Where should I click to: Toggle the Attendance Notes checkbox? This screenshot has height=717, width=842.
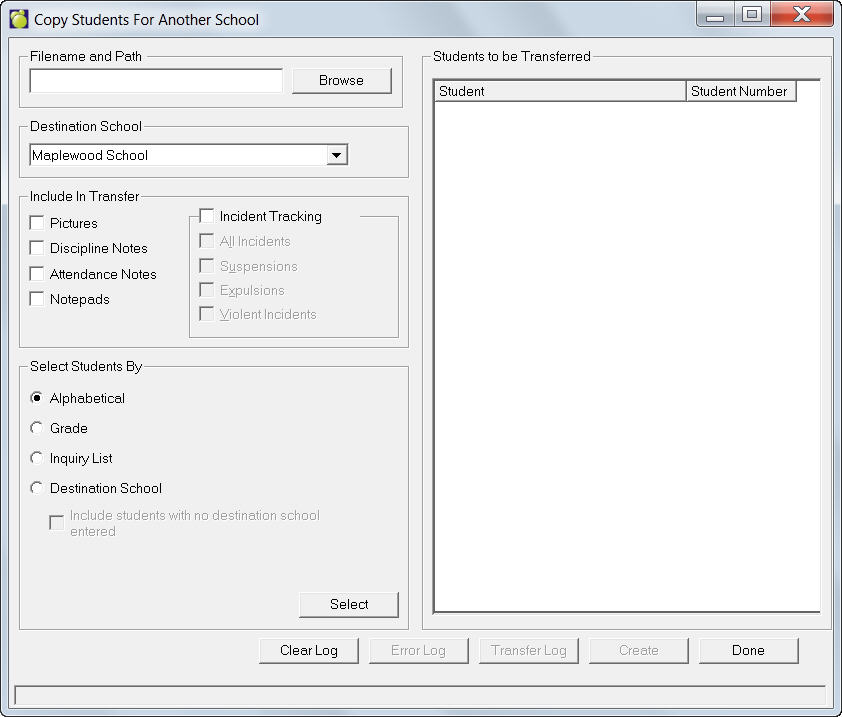[x=38, y=274]
